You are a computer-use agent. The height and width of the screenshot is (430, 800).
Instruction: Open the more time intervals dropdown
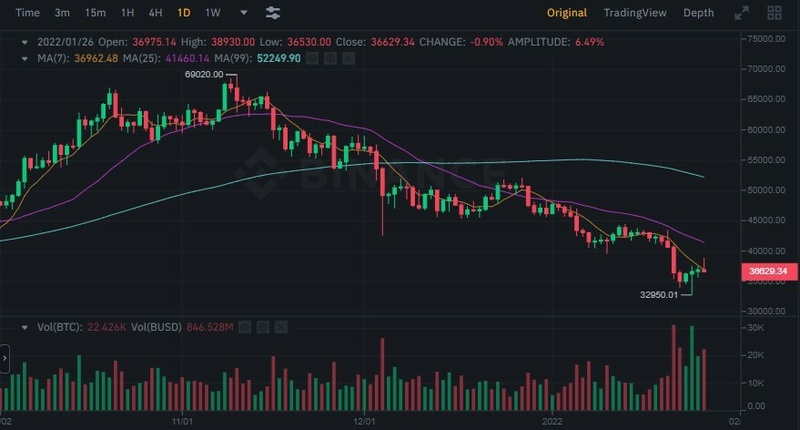tap(244, 13)
